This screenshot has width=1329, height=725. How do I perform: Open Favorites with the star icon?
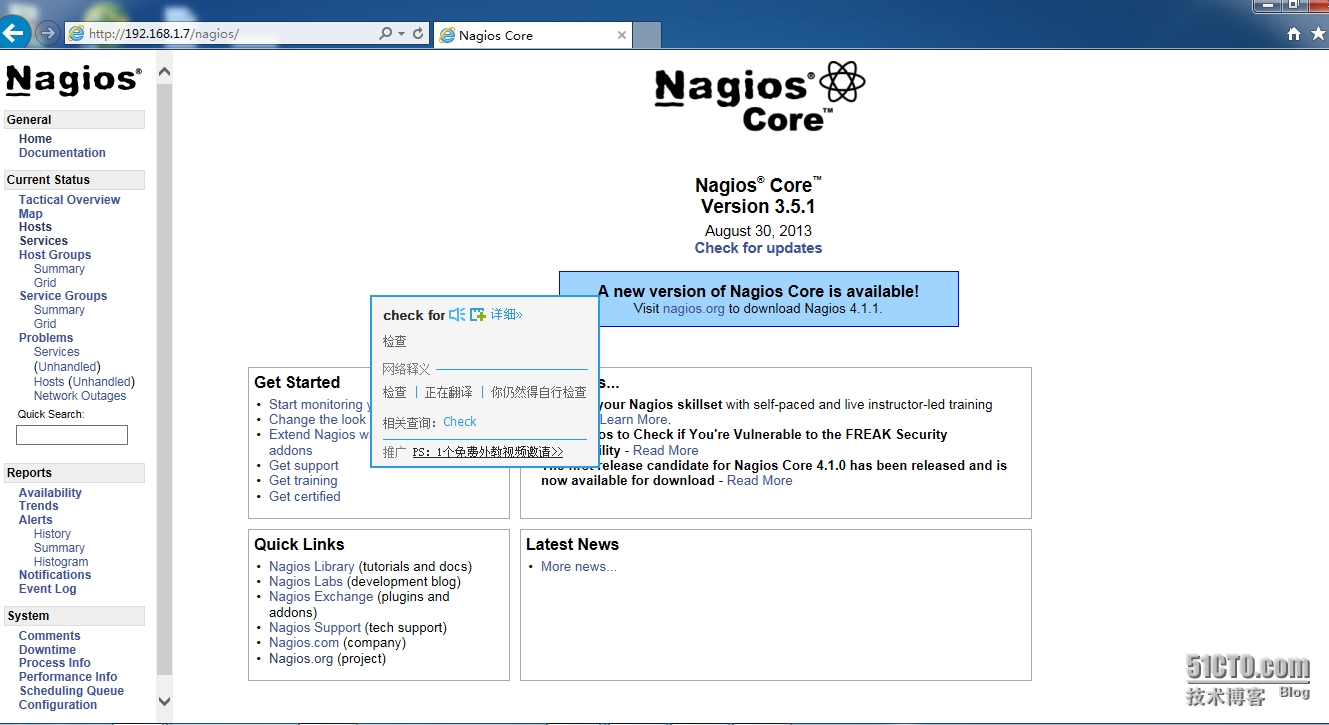pos(1318,34)
